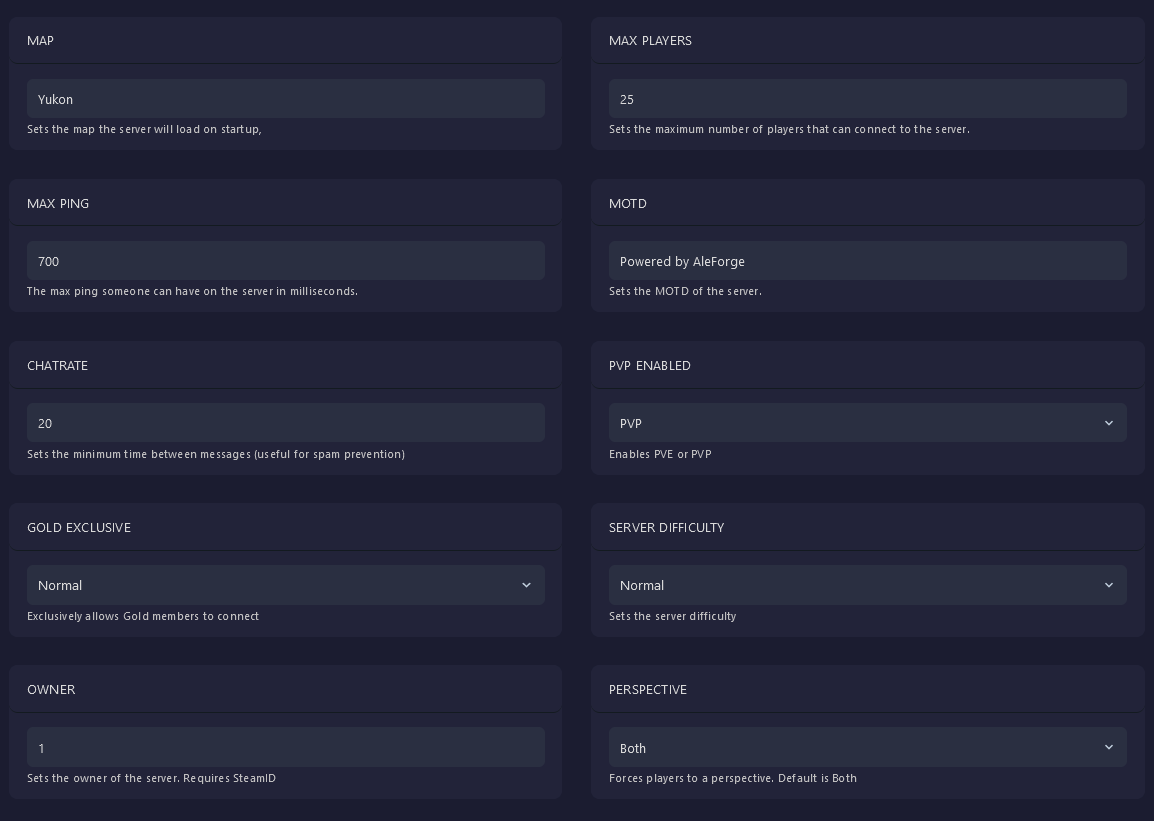
Task: Select the Max Players input field
Action: coord(867,99)
